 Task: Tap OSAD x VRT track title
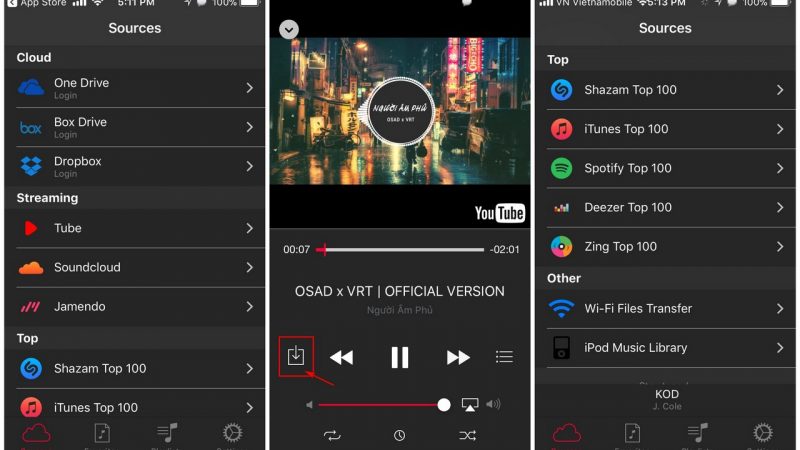(399, 291)
